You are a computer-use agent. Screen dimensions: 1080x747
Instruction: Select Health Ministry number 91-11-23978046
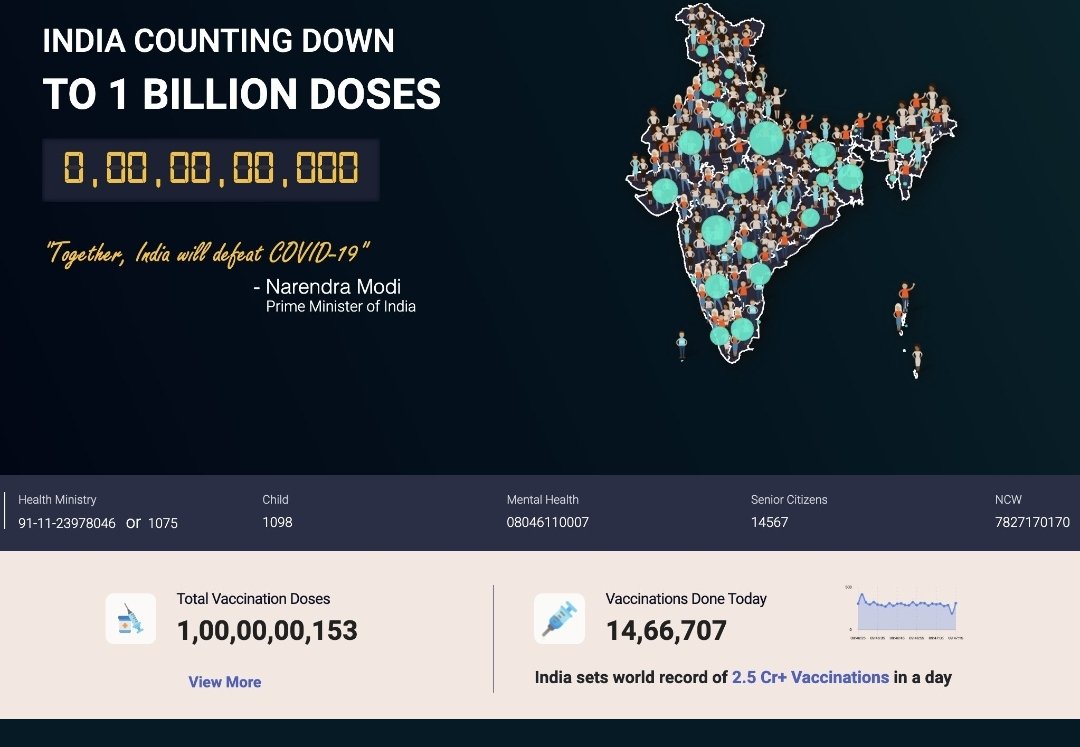click(x=67, y=523)
